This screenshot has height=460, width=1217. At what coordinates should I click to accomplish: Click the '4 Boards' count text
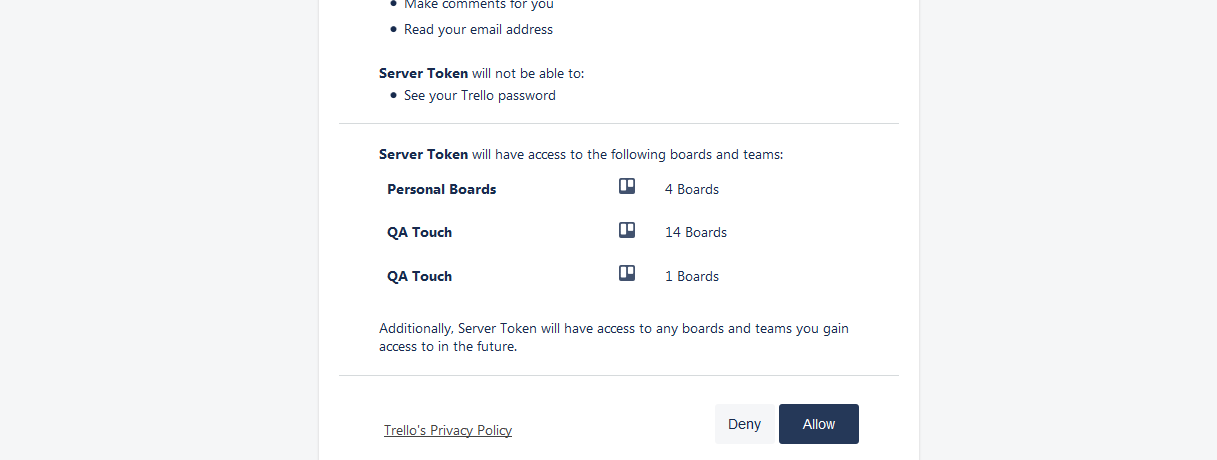(x=692, y=189)
